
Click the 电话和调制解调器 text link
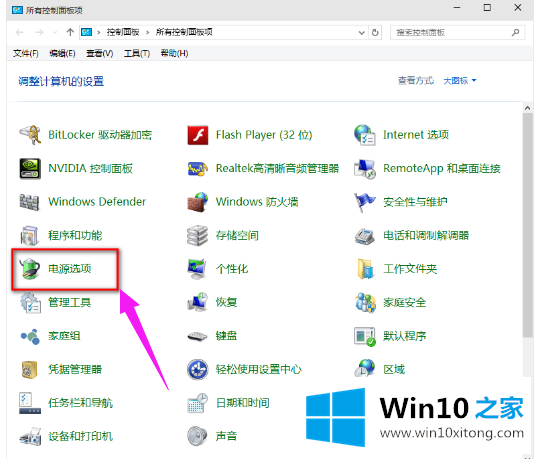pyautogui.click(x=426, y=235)
